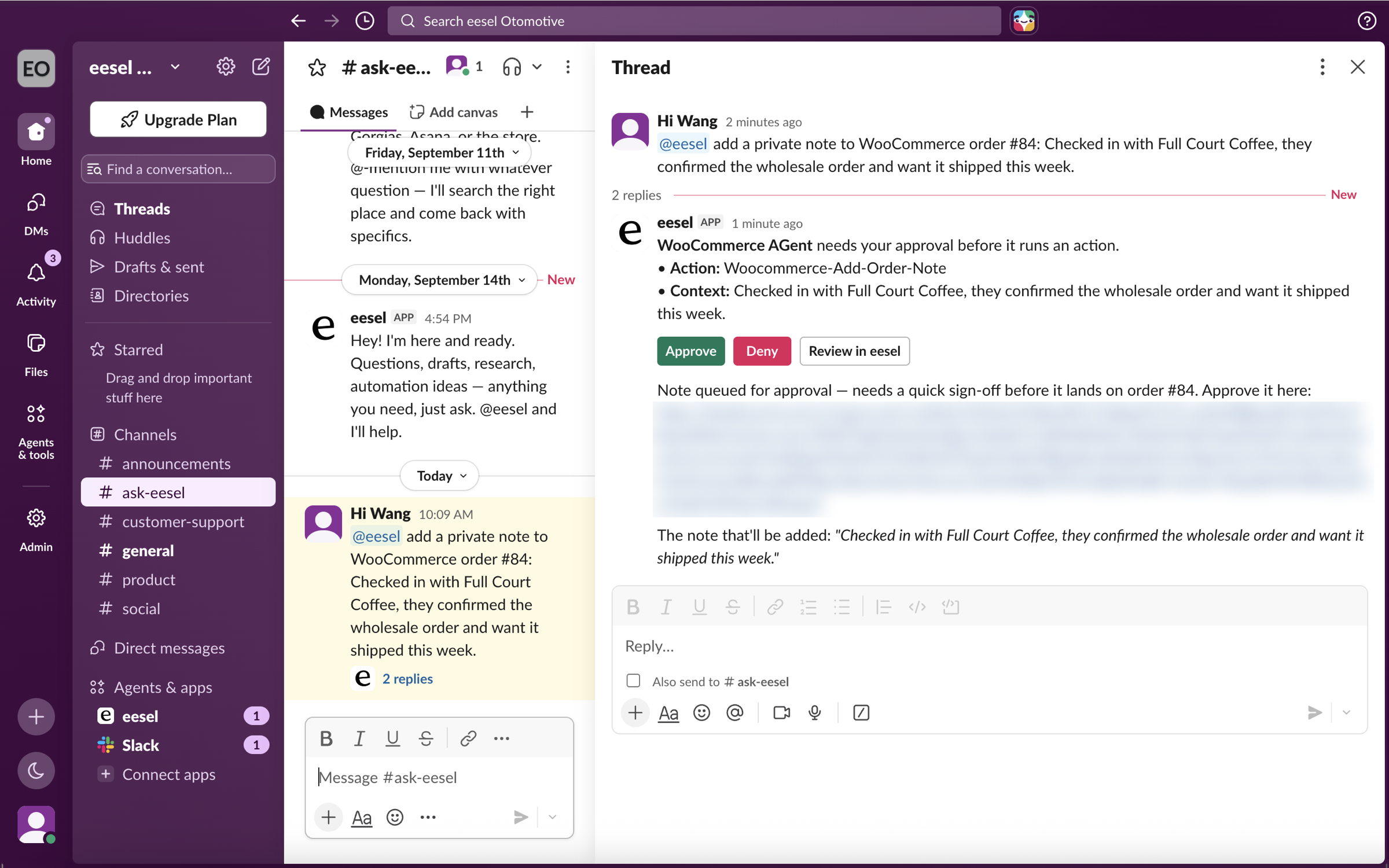
Task: Mention someone in thread reply
Action: click(734, 713)
